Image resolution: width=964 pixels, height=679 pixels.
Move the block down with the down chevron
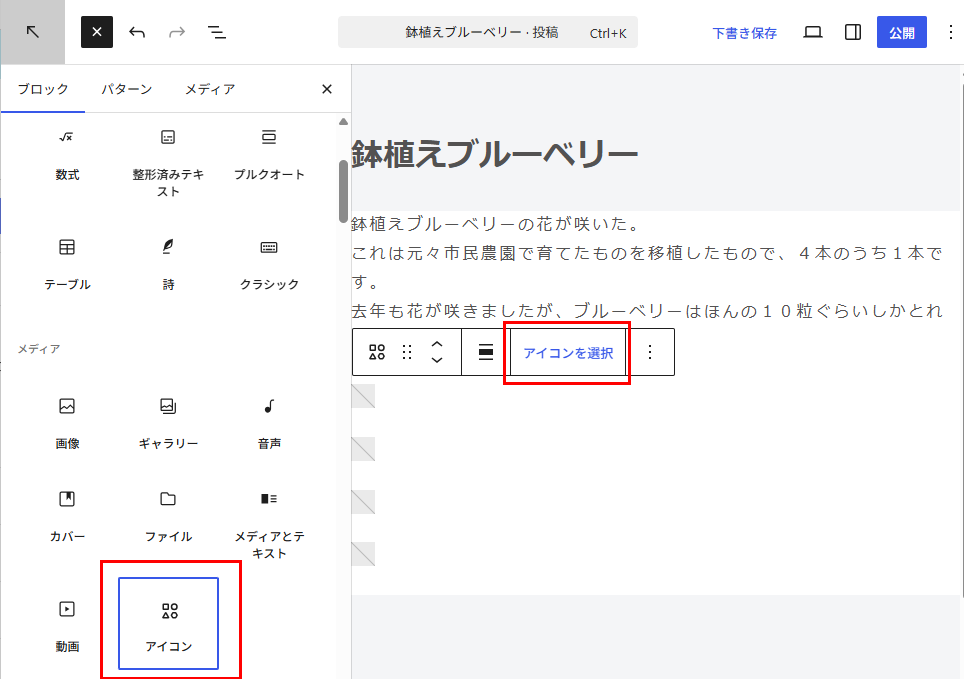(x=437, y=360)
